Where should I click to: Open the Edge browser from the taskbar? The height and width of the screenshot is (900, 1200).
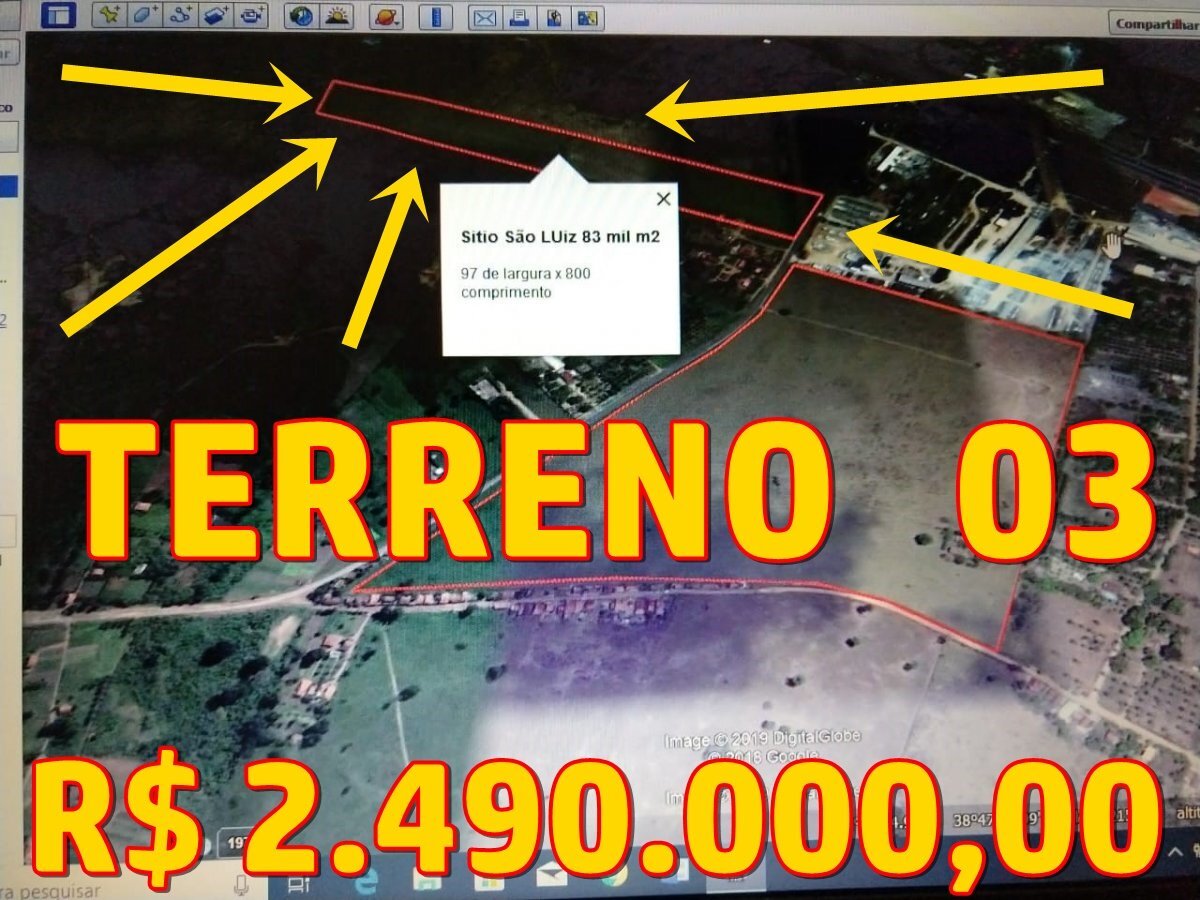coord(366,883)
